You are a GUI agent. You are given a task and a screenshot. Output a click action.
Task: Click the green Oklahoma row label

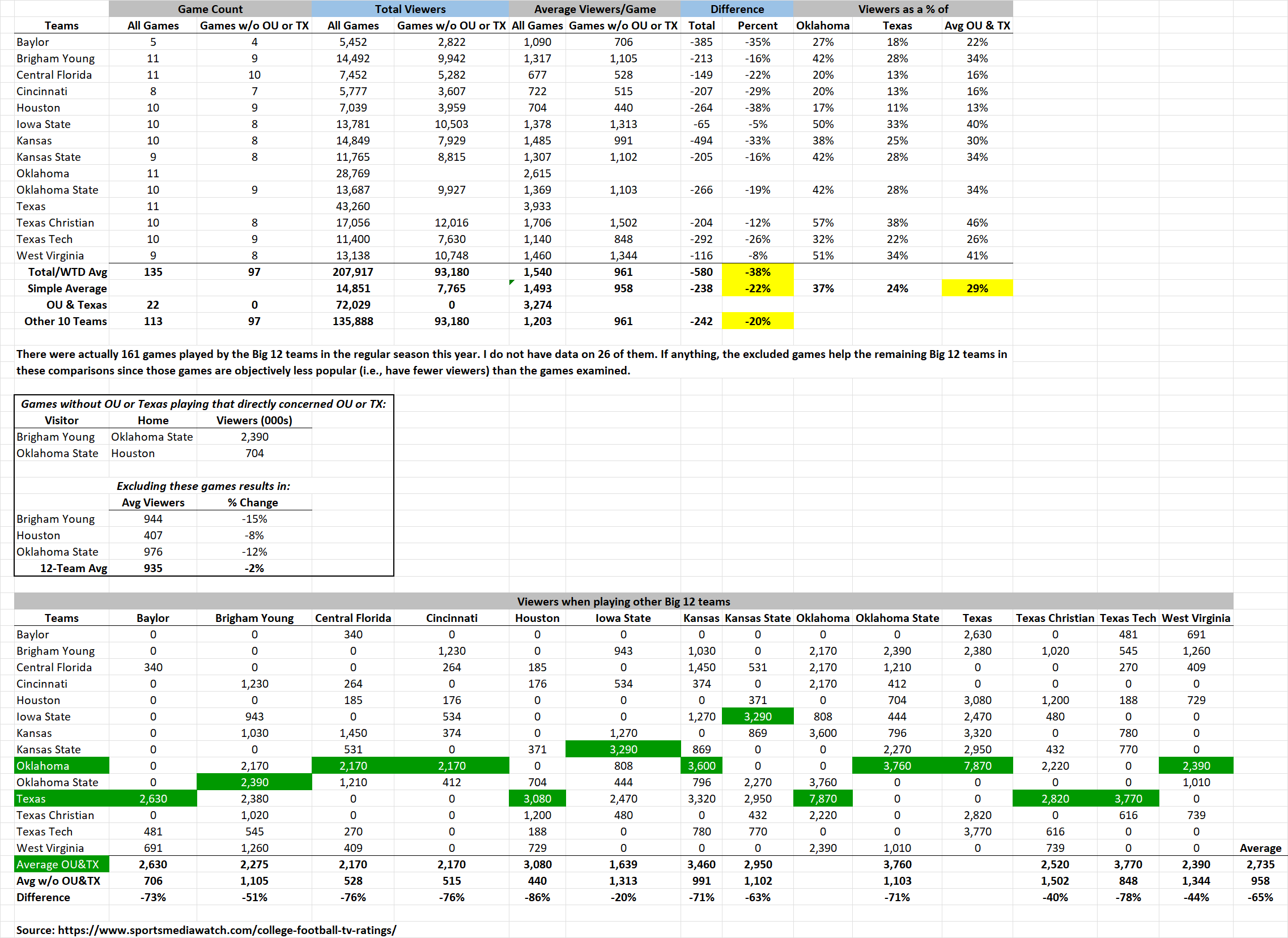(x=62, y=766)
